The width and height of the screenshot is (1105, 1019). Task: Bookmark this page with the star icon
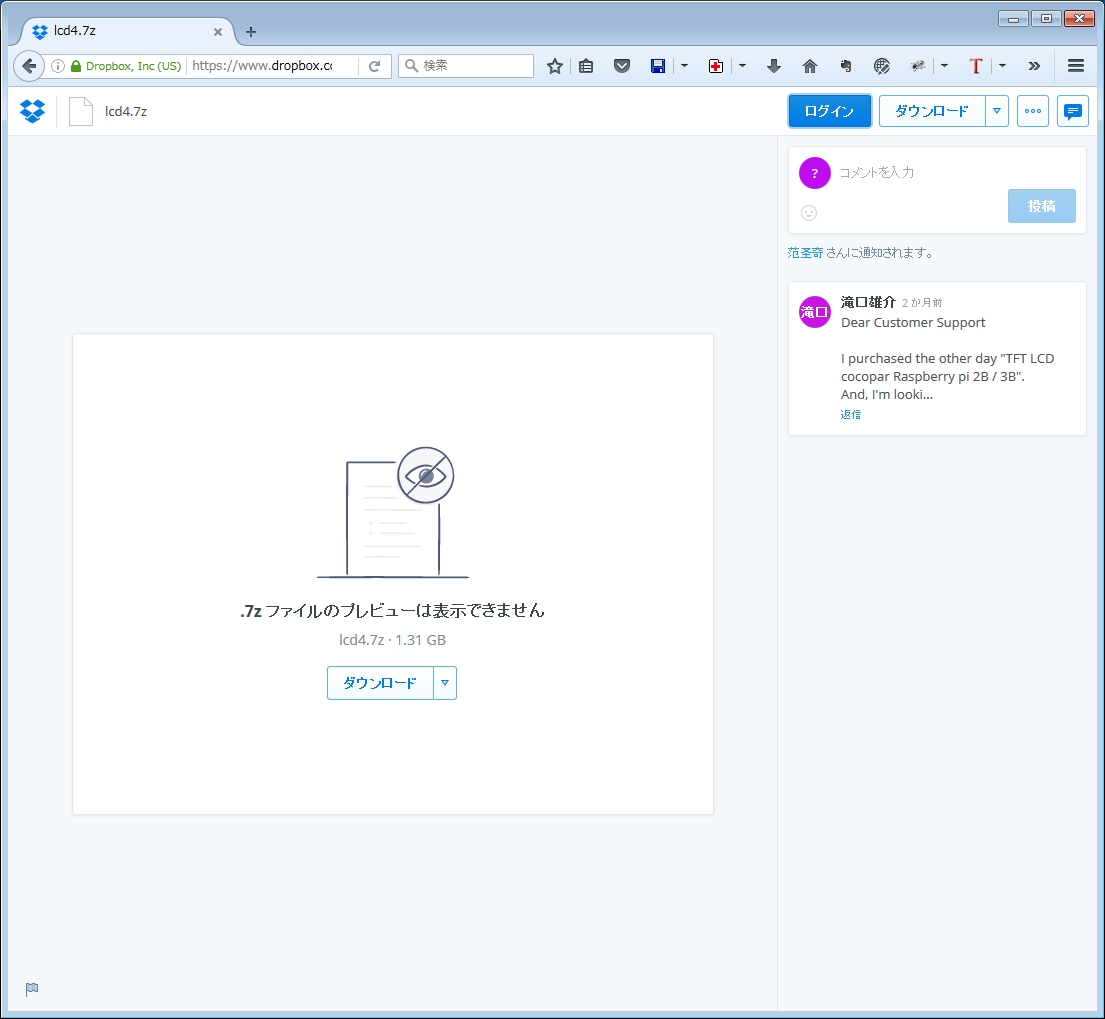pos(555,66)
